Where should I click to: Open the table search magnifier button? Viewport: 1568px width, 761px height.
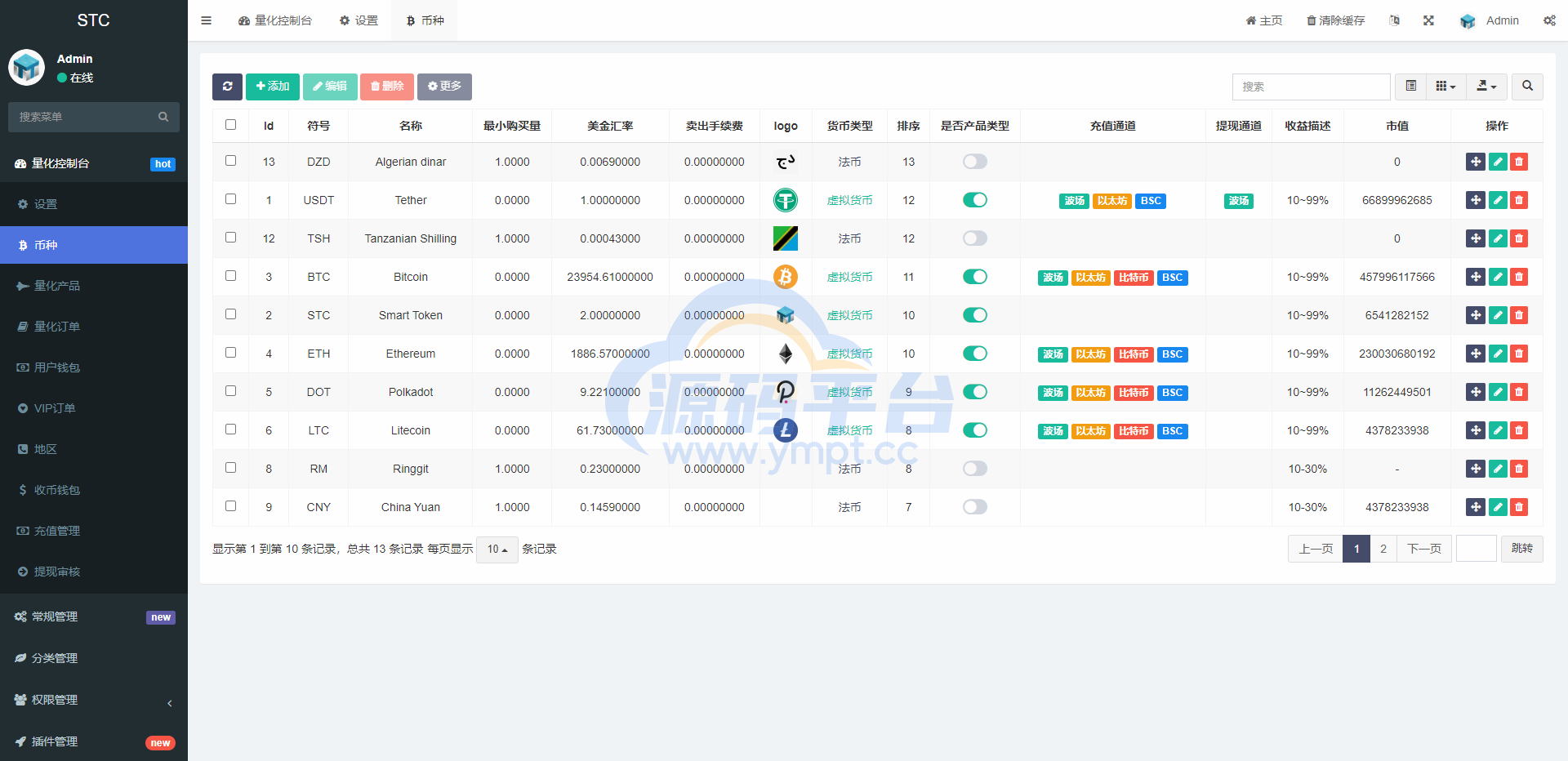(1527, 87)
